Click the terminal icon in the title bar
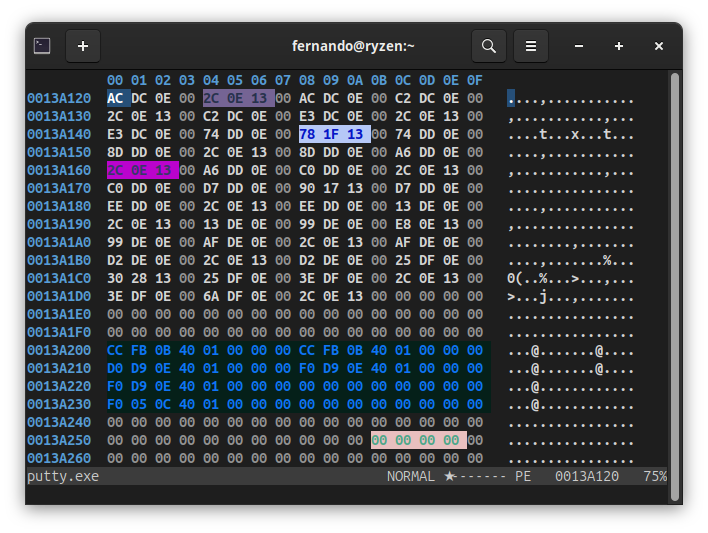 (x=42, y=46)
